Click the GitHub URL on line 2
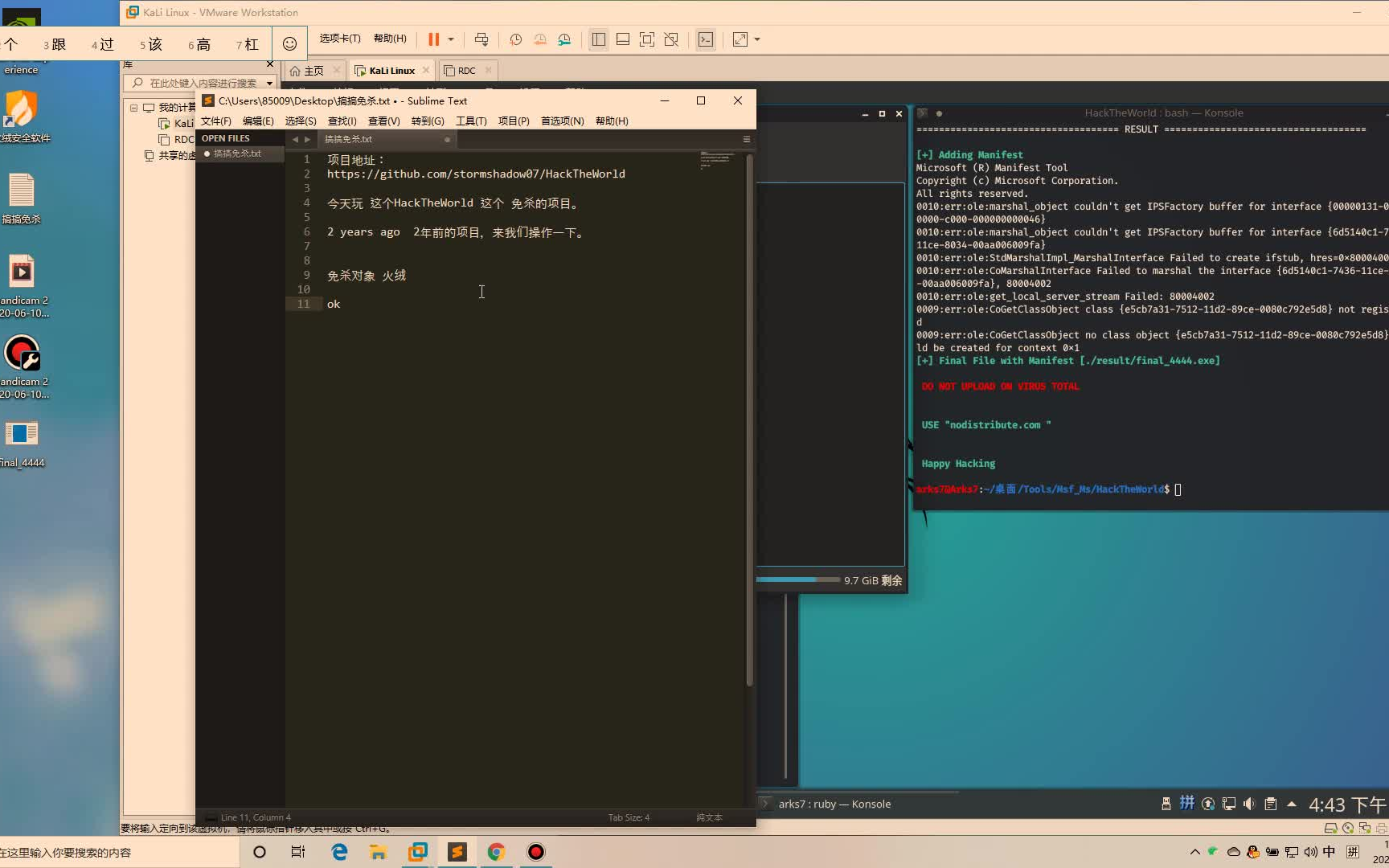 (x=476, y=174)
